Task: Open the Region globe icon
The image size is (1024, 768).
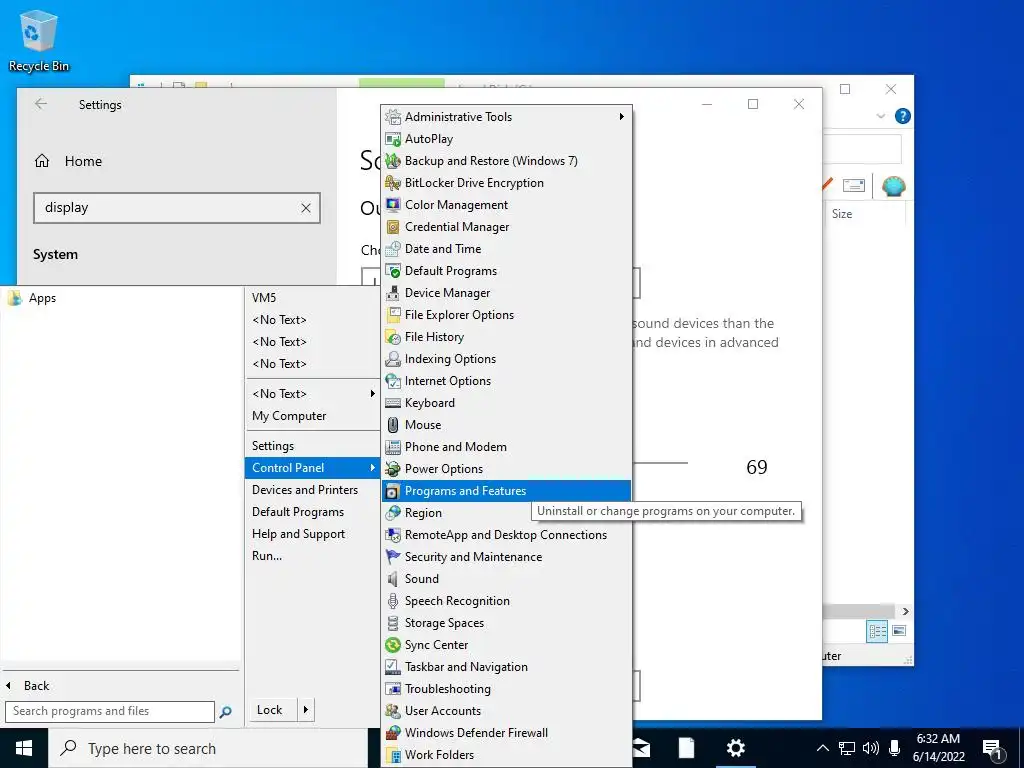Action: click(x=392, y=513)
